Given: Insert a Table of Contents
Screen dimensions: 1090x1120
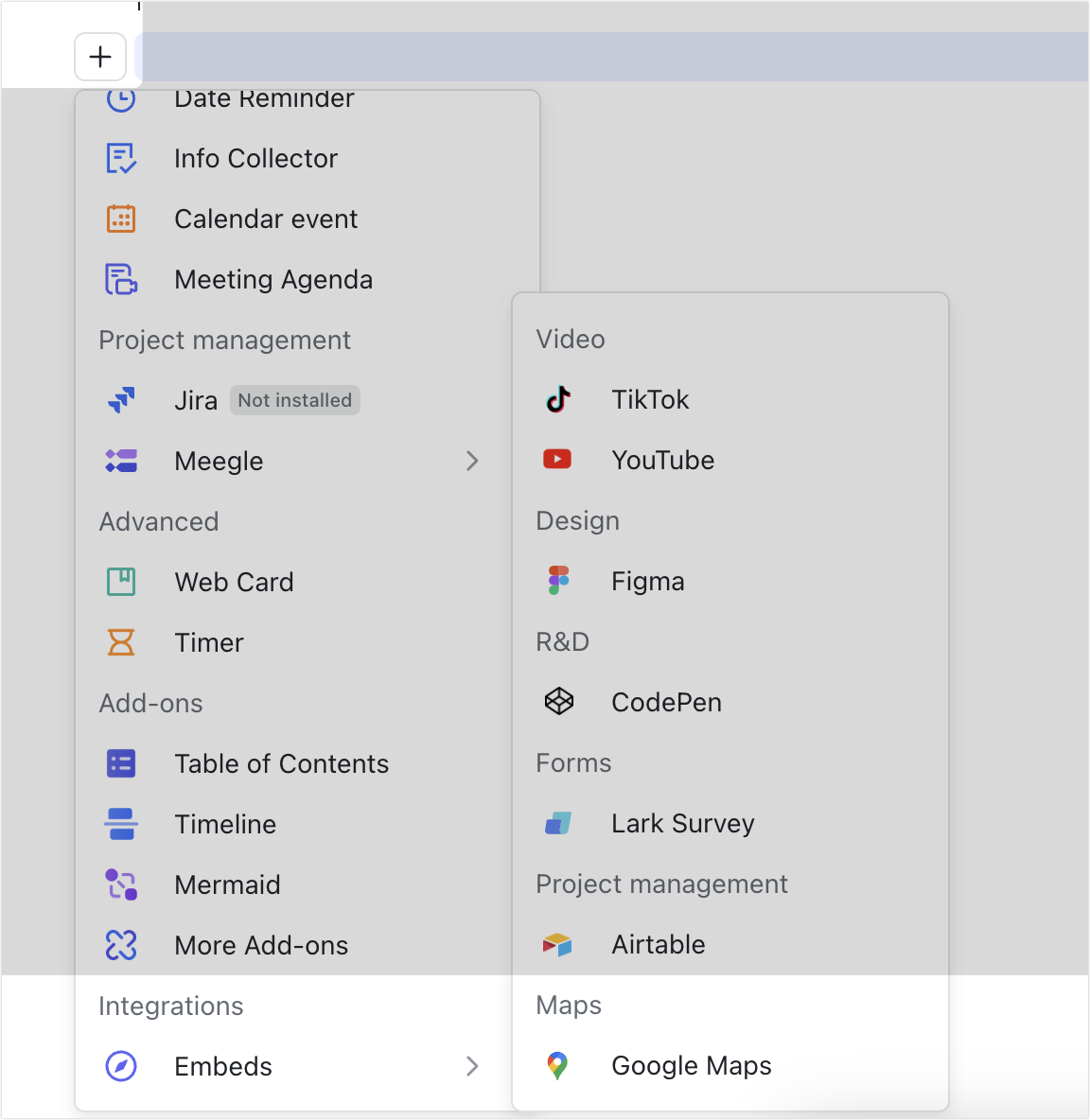Looking at the screenshot, I should pos(281,763).
